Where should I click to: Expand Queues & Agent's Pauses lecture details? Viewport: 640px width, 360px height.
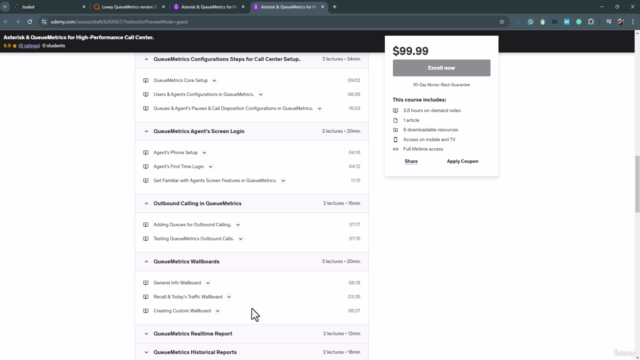click(320, 109)
